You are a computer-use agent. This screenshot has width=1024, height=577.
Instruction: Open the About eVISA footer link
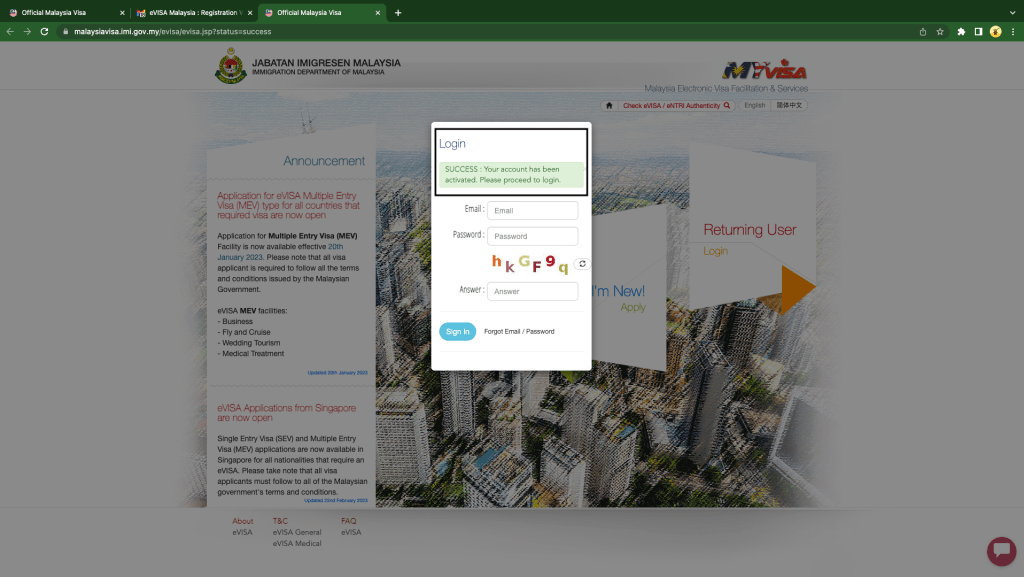[242, 532]
